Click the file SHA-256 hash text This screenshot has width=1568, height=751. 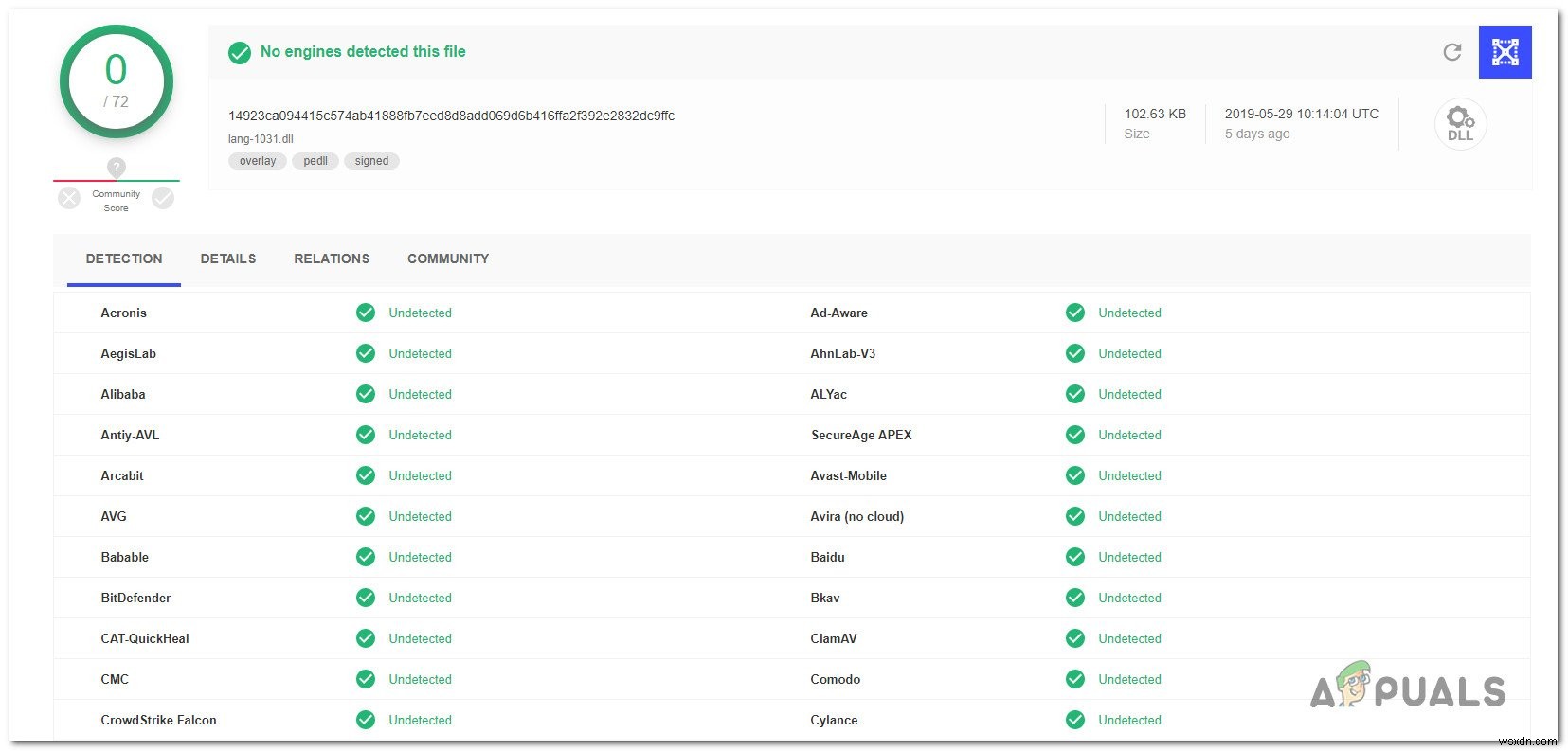point(451,116)
